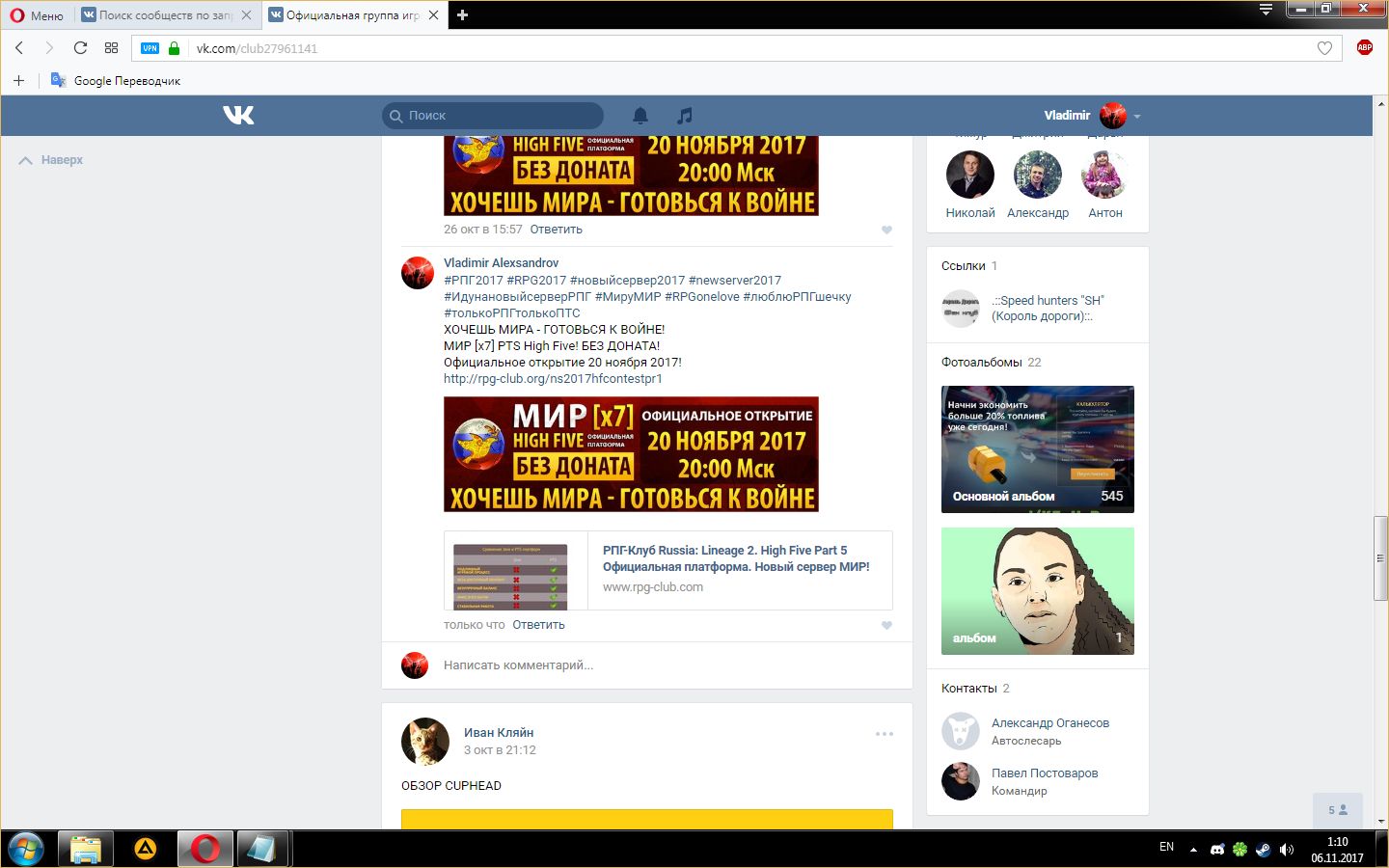Click the VK logo in header

(238, 116)
